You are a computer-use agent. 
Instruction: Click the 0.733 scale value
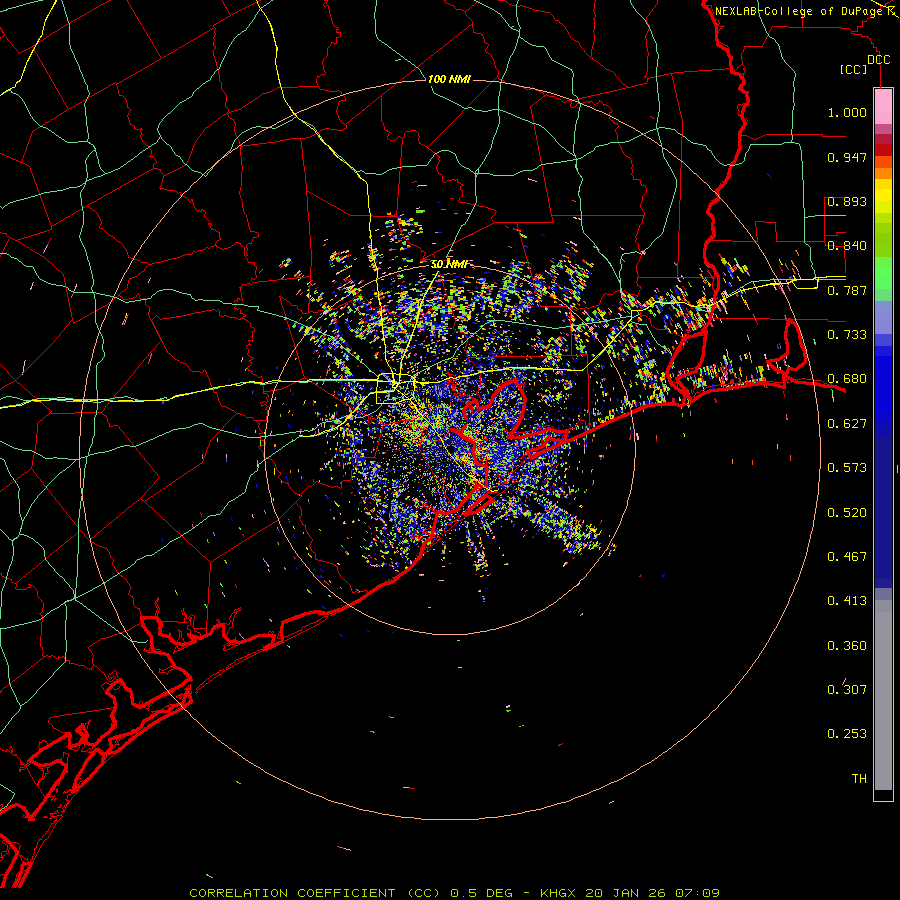(x=847, y=335)
